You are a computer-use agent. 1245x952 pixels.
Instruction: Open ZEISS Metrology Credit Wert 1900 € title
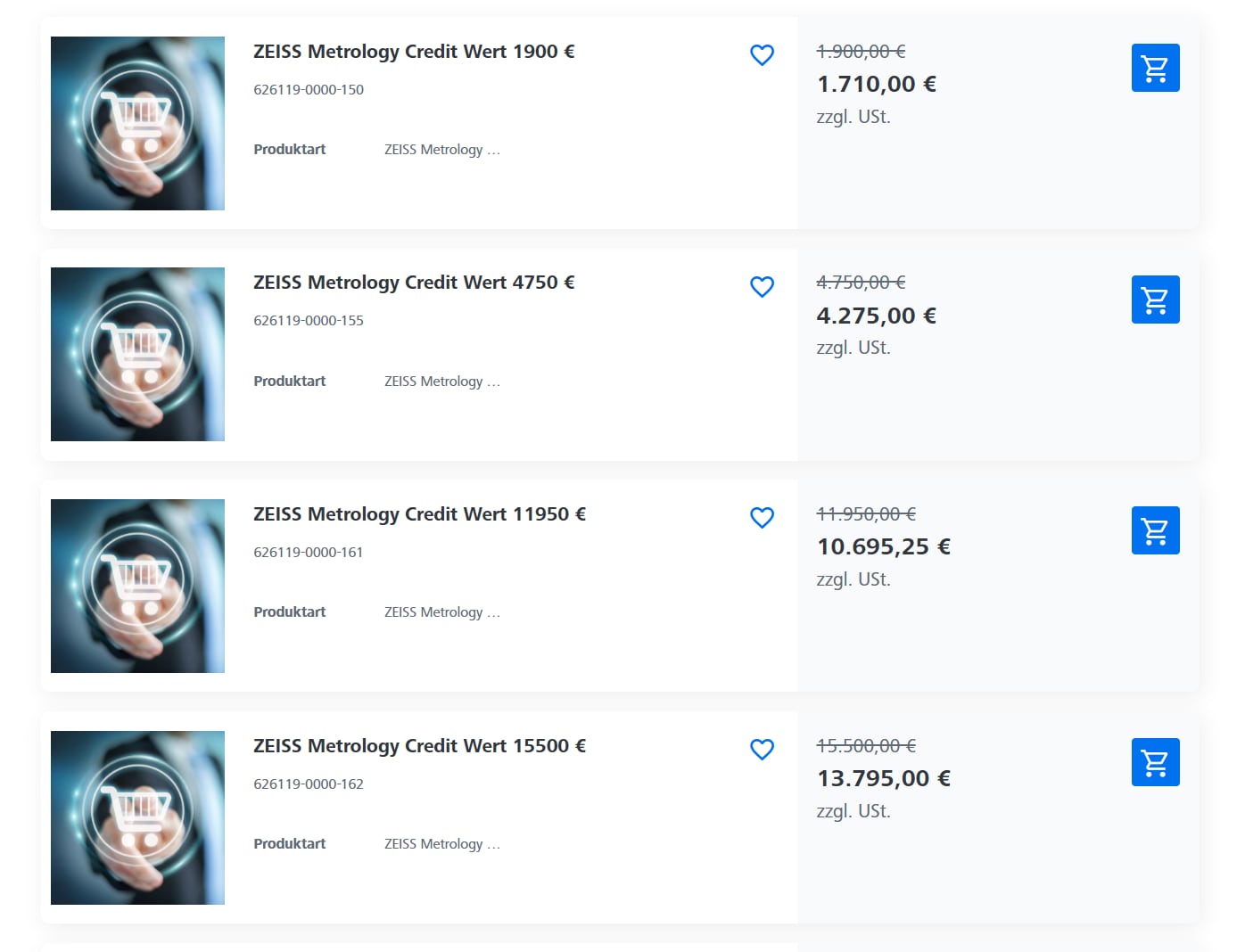pos(414,52)
